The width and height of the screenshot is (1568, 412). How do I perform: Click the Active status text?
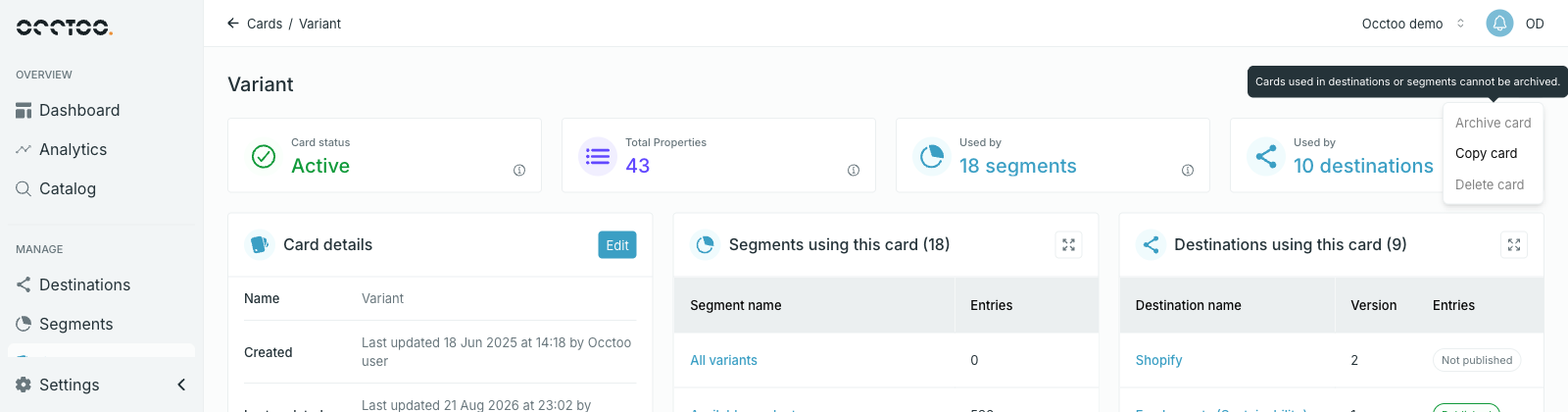click(x=320, y=166)
